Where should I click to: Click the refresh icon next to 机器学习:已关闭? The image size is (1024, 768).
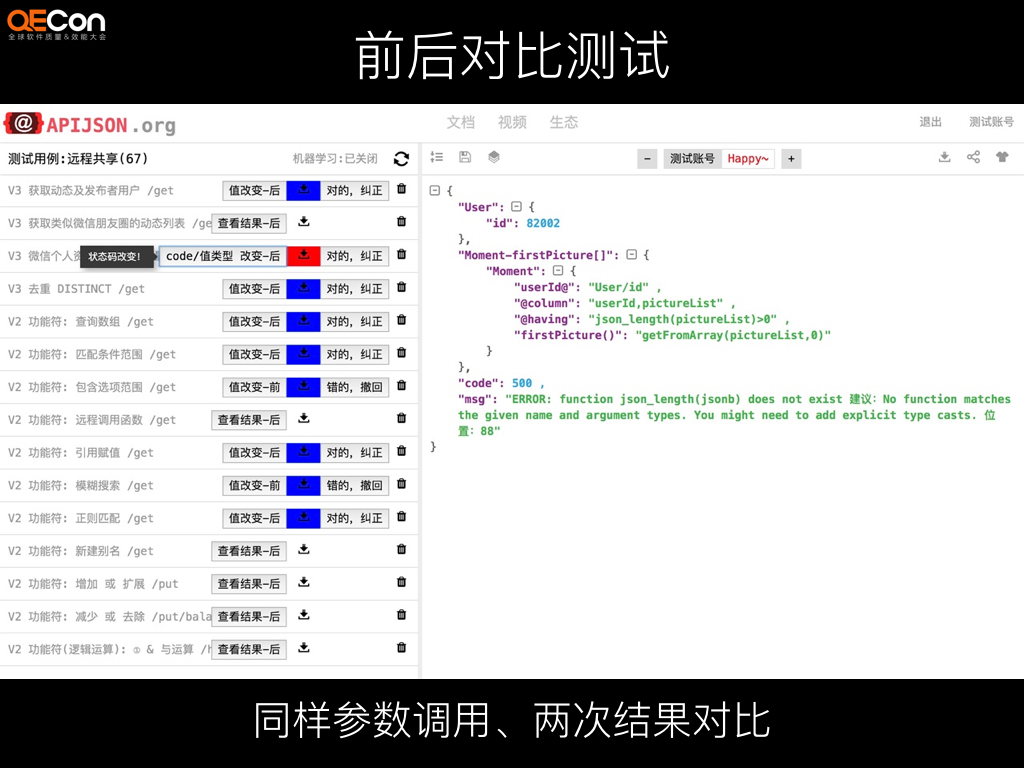pyautogui.click(x=403, y=158)
